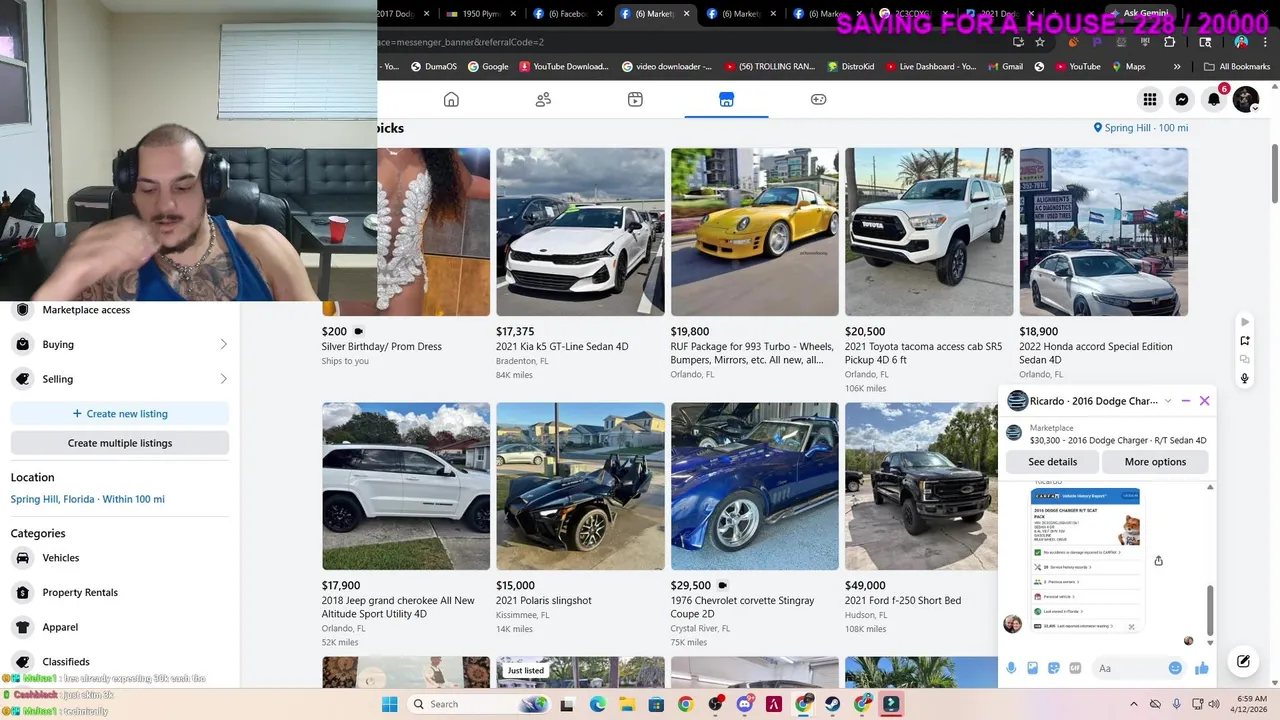The width and height of the screenshot is (1280, 720).
Task: Click the chat conversation scrollbar
Action: pos(1210,610)
